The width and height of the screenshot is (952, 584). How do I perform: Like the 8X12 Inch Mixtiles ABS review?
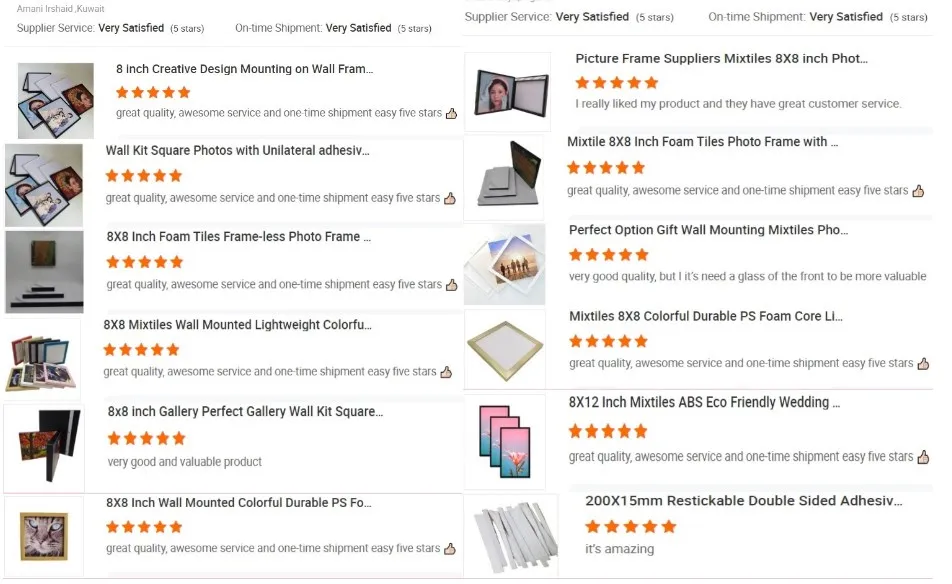pyautogui.click(x=923, y=457)
